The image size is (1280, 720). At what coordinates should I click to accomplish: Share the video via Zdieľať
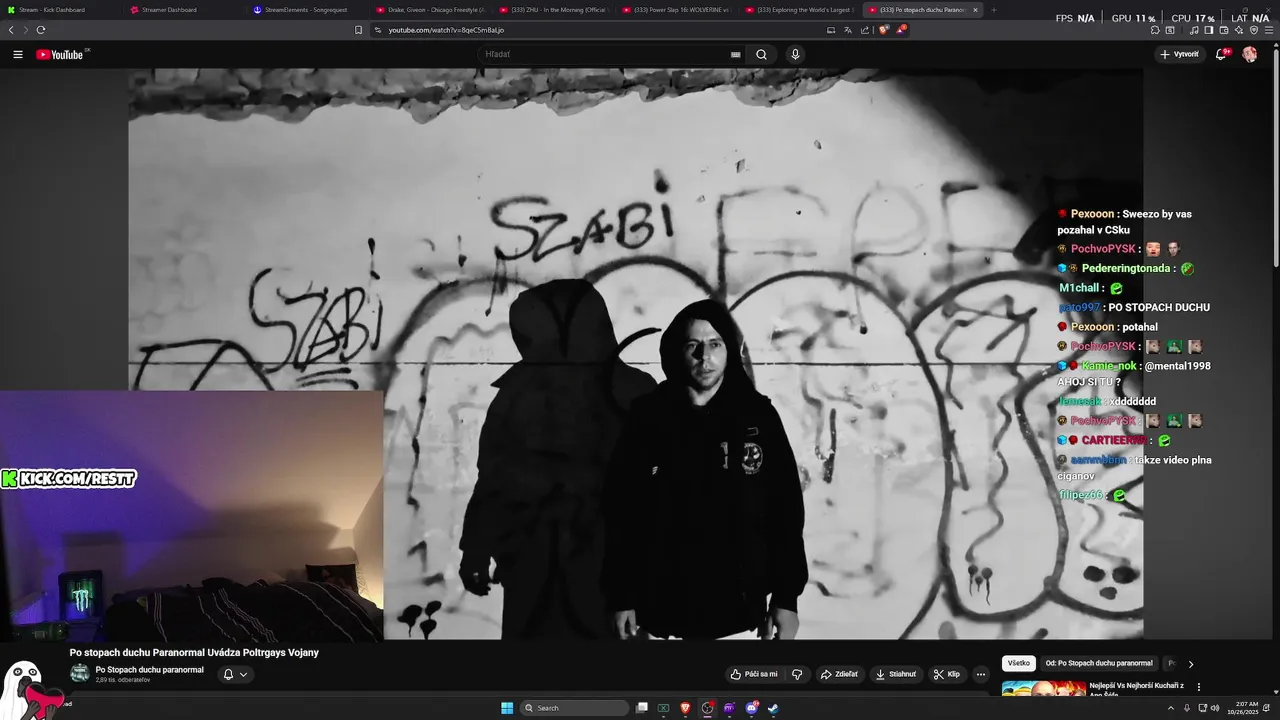point(839,674)
